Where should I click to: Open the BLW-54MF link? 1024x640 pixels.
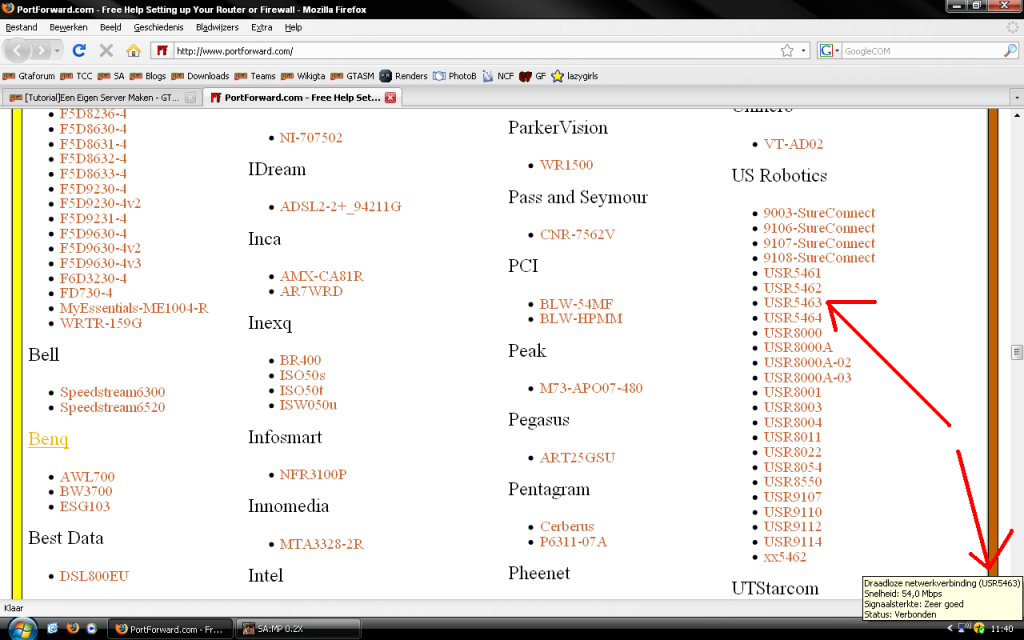(x=576, y=304)
